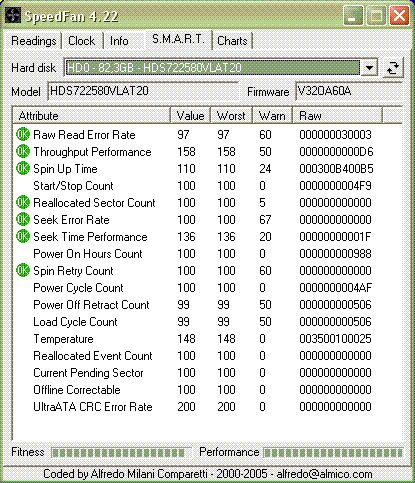Click Throughput Performance value 158

coord(186,152)
